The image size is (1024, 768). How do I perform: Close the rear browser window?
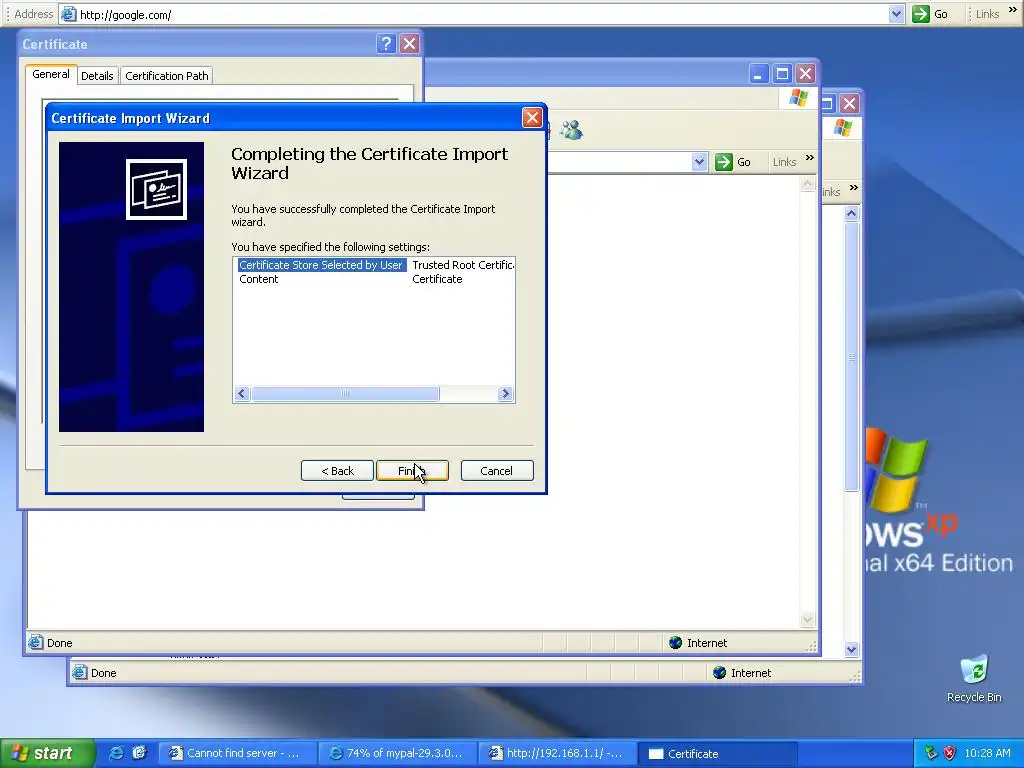[849, 103]
